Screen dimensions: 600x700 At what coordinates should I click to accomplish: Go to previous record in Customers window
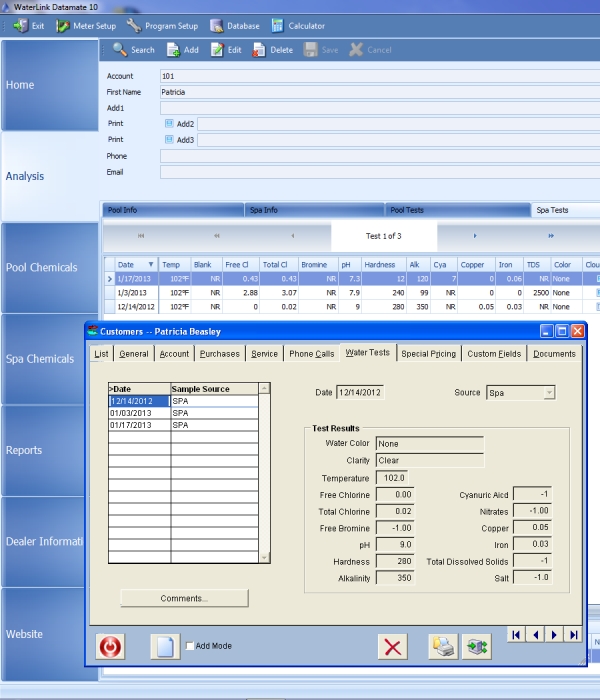(x=535, y=634)
